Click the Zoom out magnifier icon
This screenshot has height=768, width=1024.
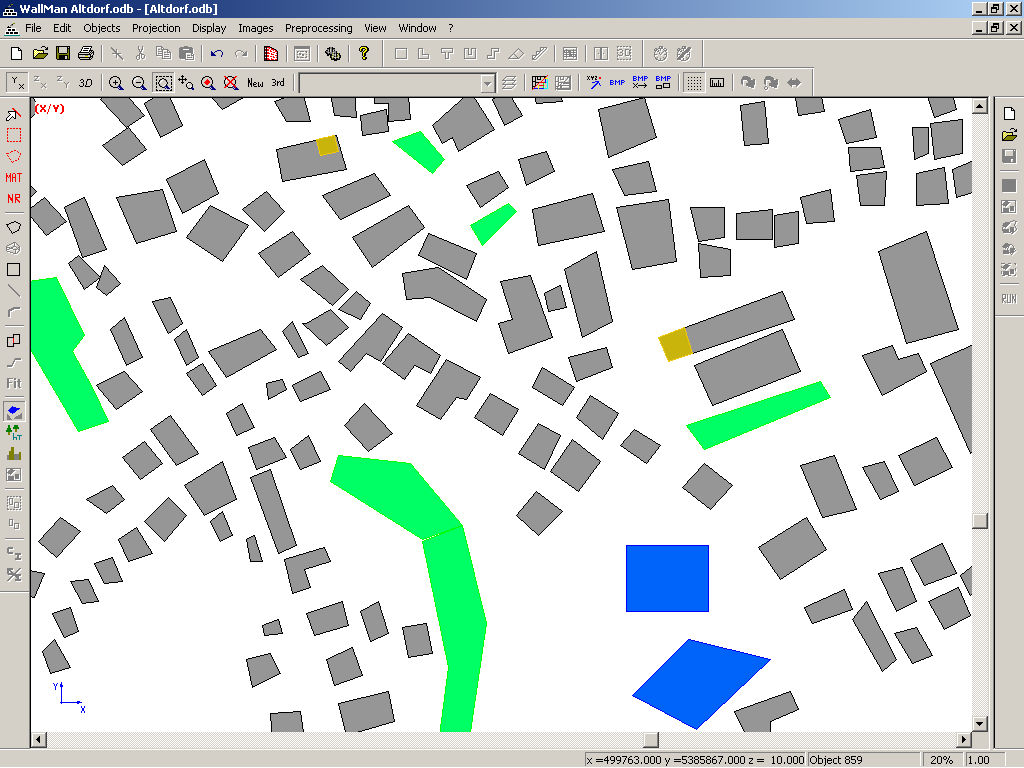tap(139, 83)
